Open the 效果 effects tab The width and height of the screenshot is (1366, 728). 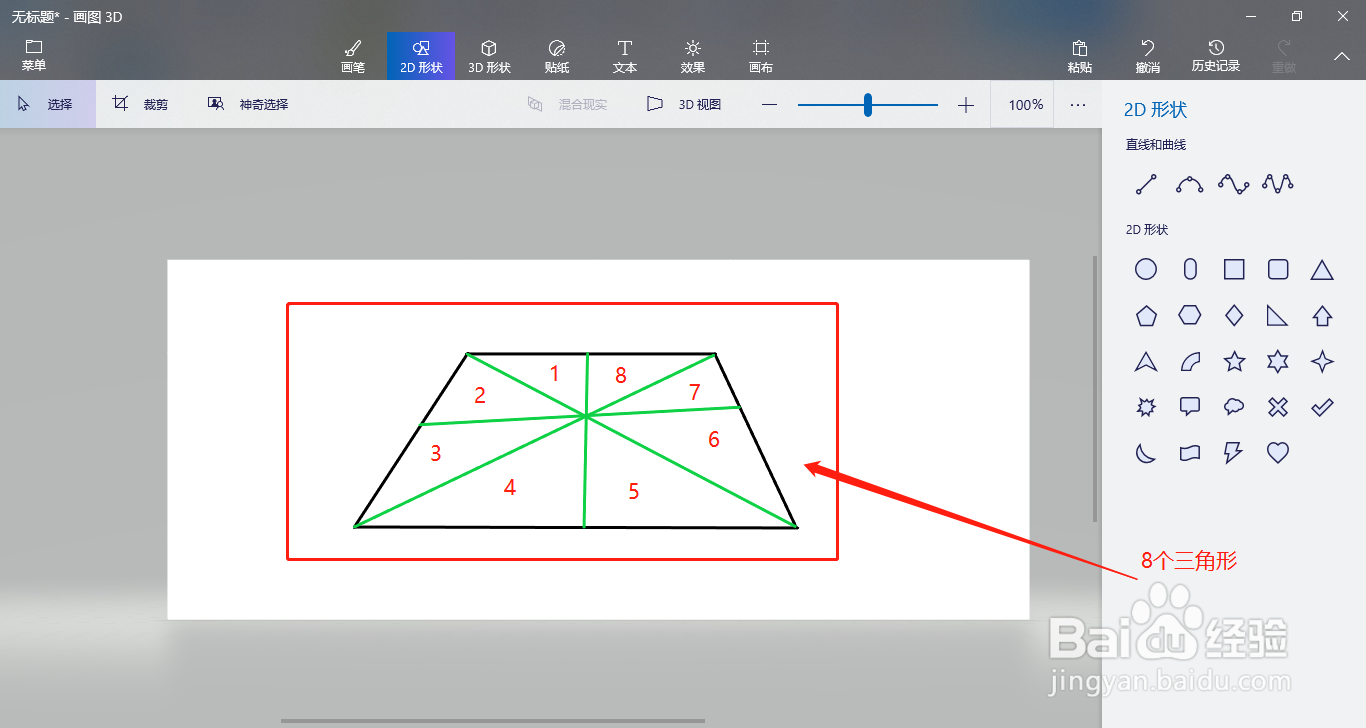[693, 56]
